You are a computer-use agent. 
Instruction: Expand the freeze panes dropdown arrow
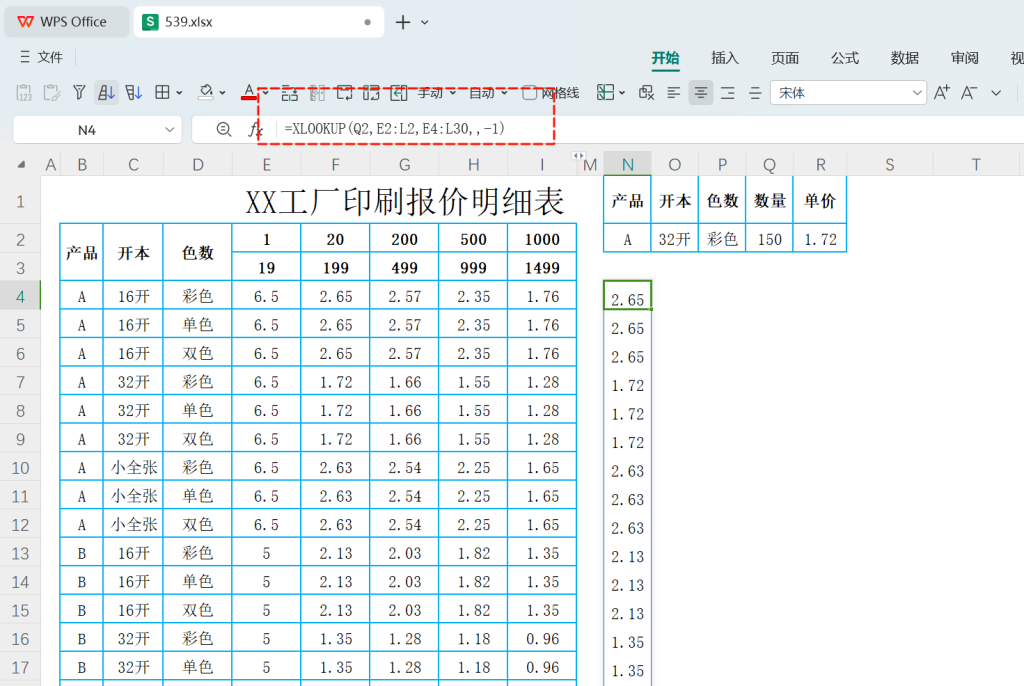click(622, 93)
